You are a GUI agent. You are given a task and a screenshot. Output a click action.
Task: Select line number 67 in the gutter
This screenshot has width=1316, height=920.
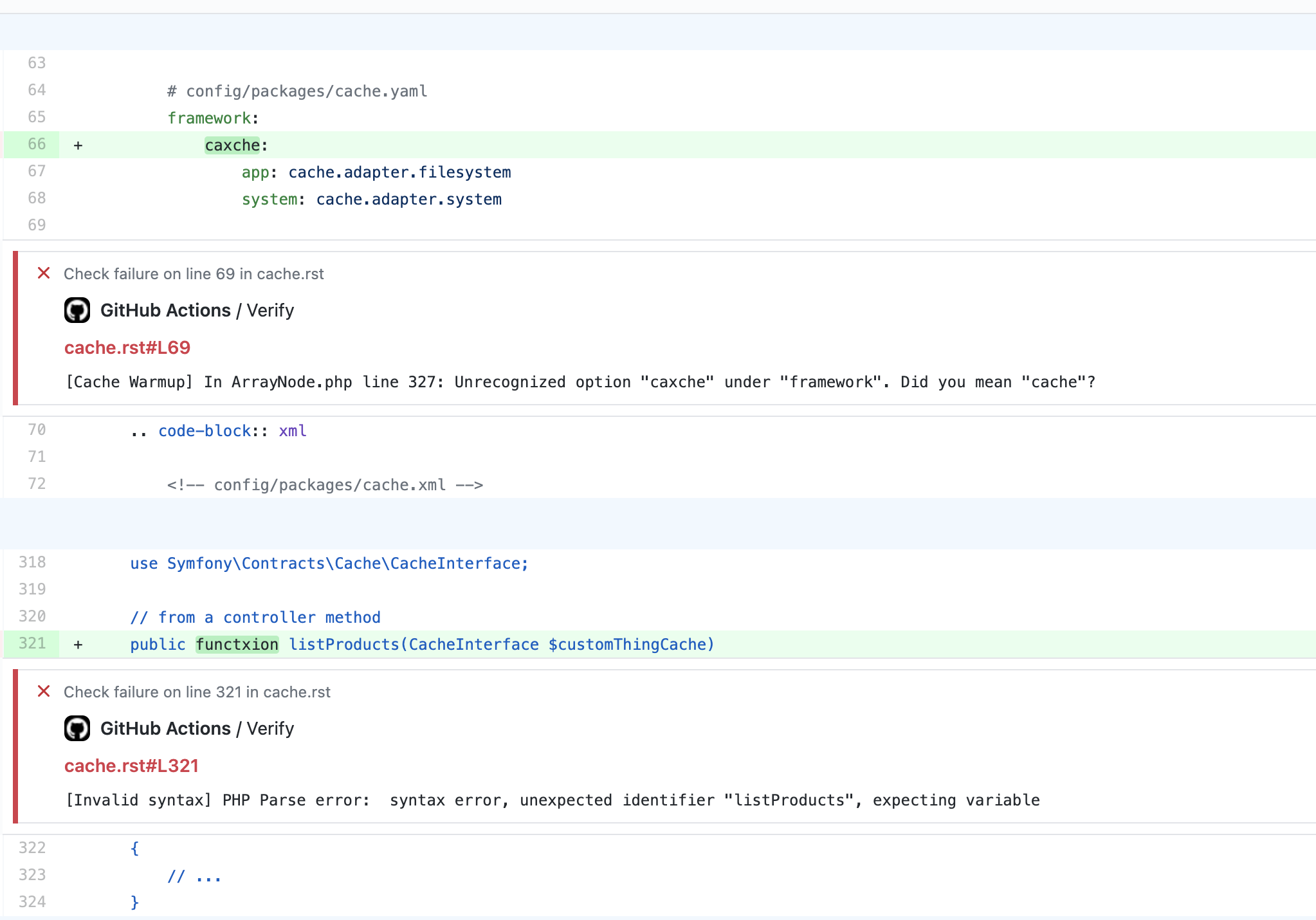[x=37, y=171]
